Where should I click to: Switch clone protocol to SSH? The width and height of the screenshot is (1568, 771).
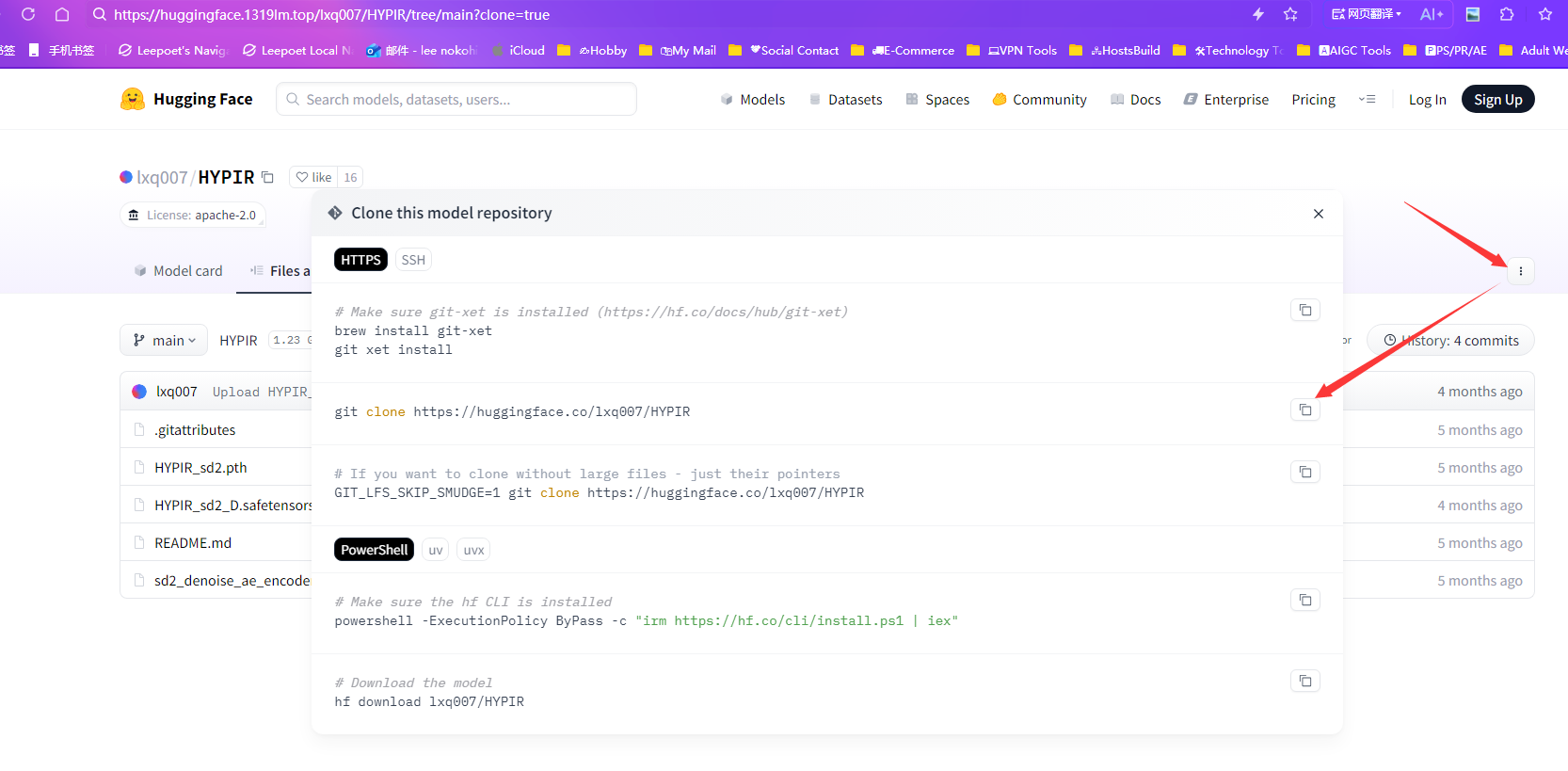click(413, 260)
